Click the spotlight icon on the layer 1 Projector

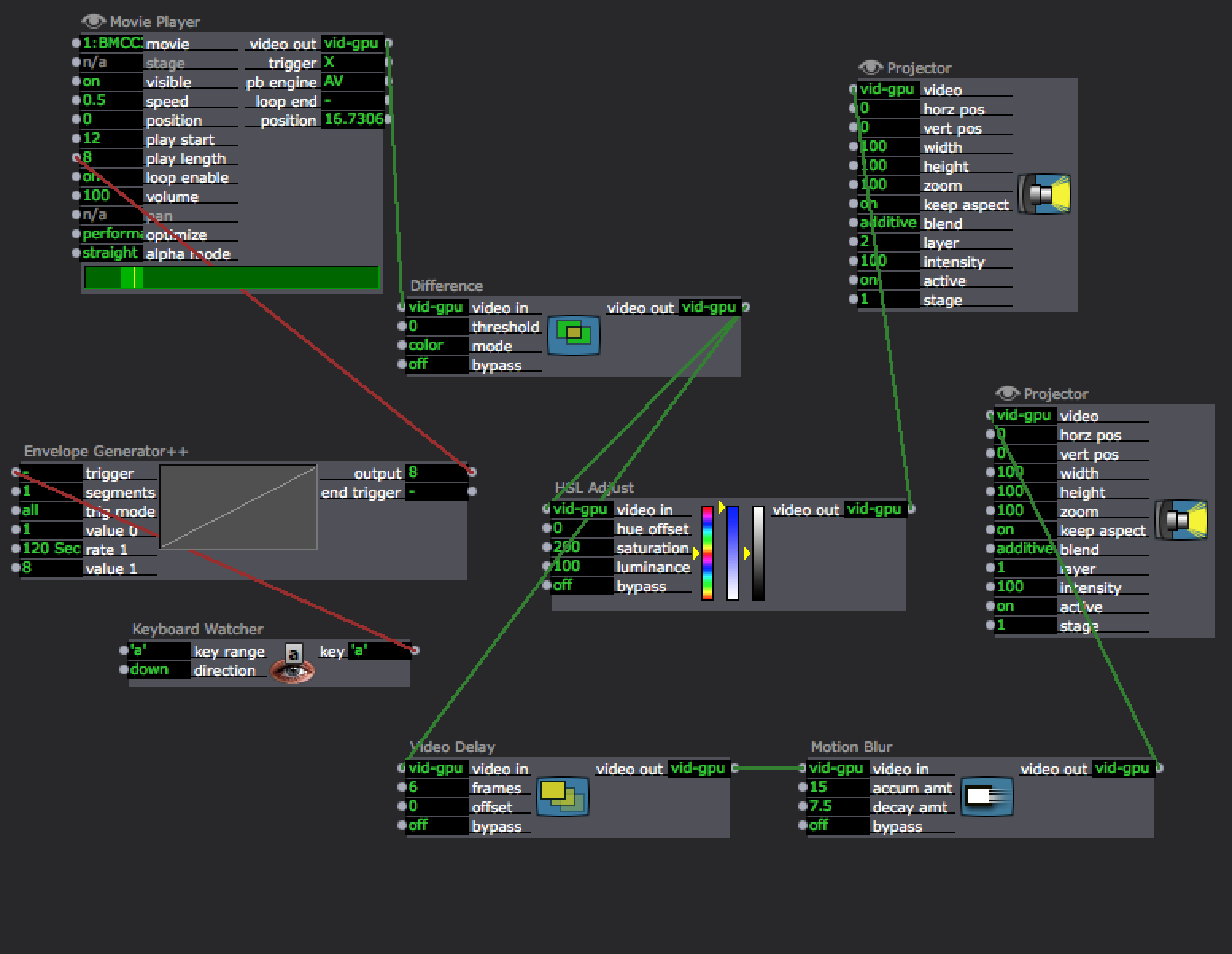1181,521
